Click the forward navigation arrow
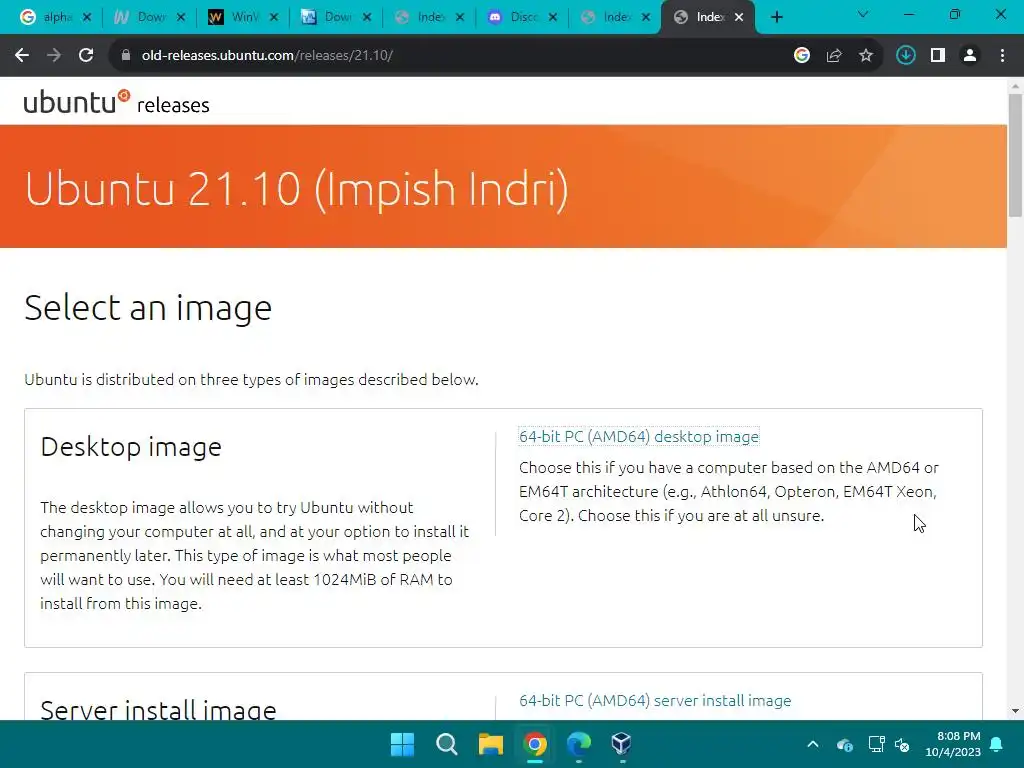This screenshot has width=1024, height=768. click(x=54, y=56)
